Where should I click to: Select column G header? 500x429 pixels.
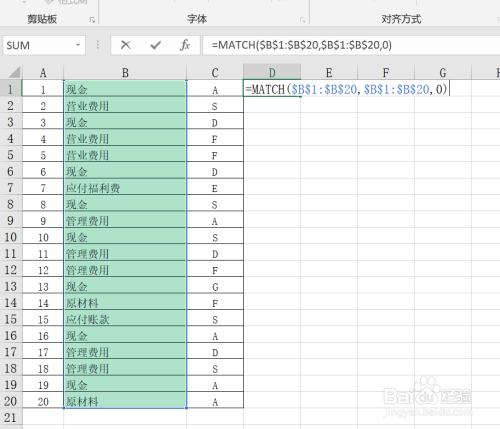click(x=443, y=72)
